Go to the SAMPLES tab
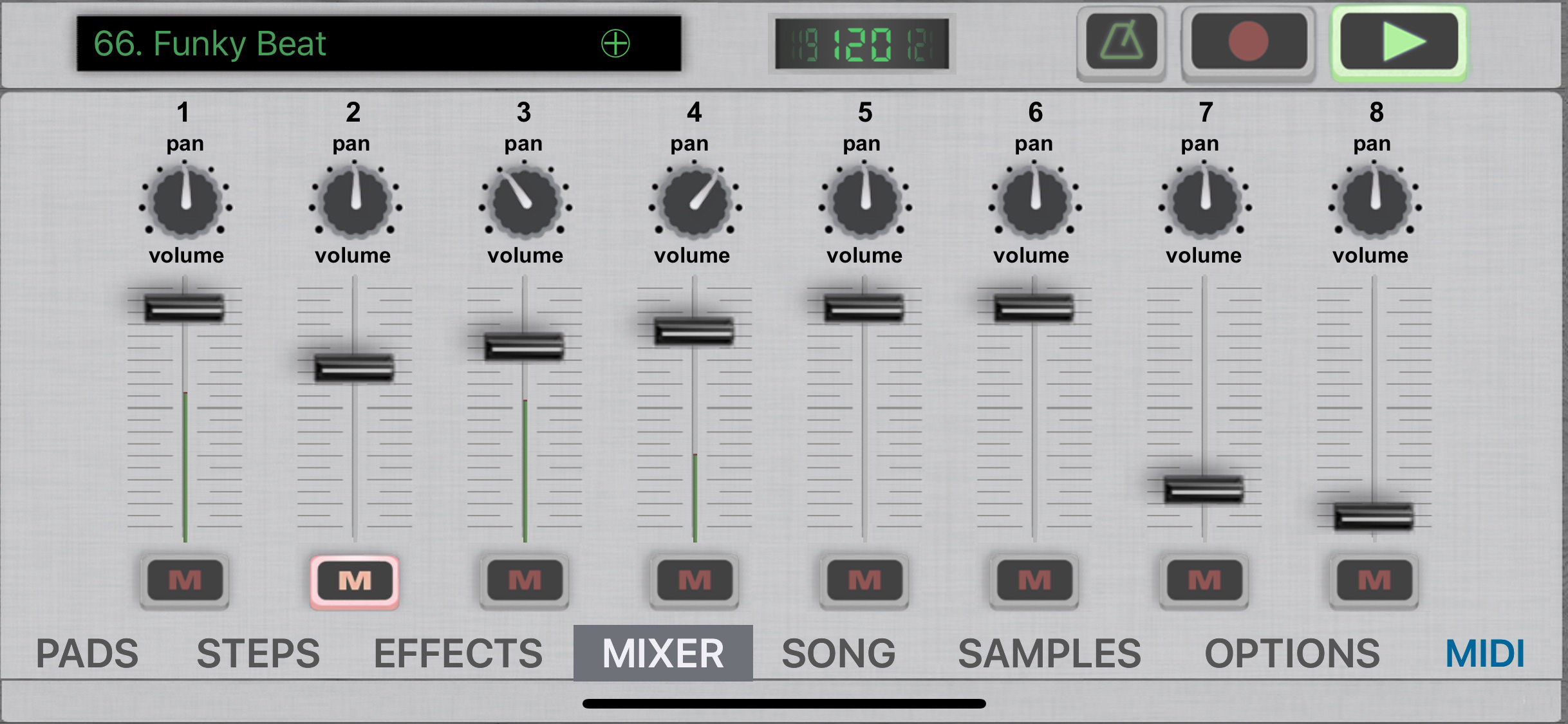This screenshot has width=1568, height=724. pos(1049,654)
